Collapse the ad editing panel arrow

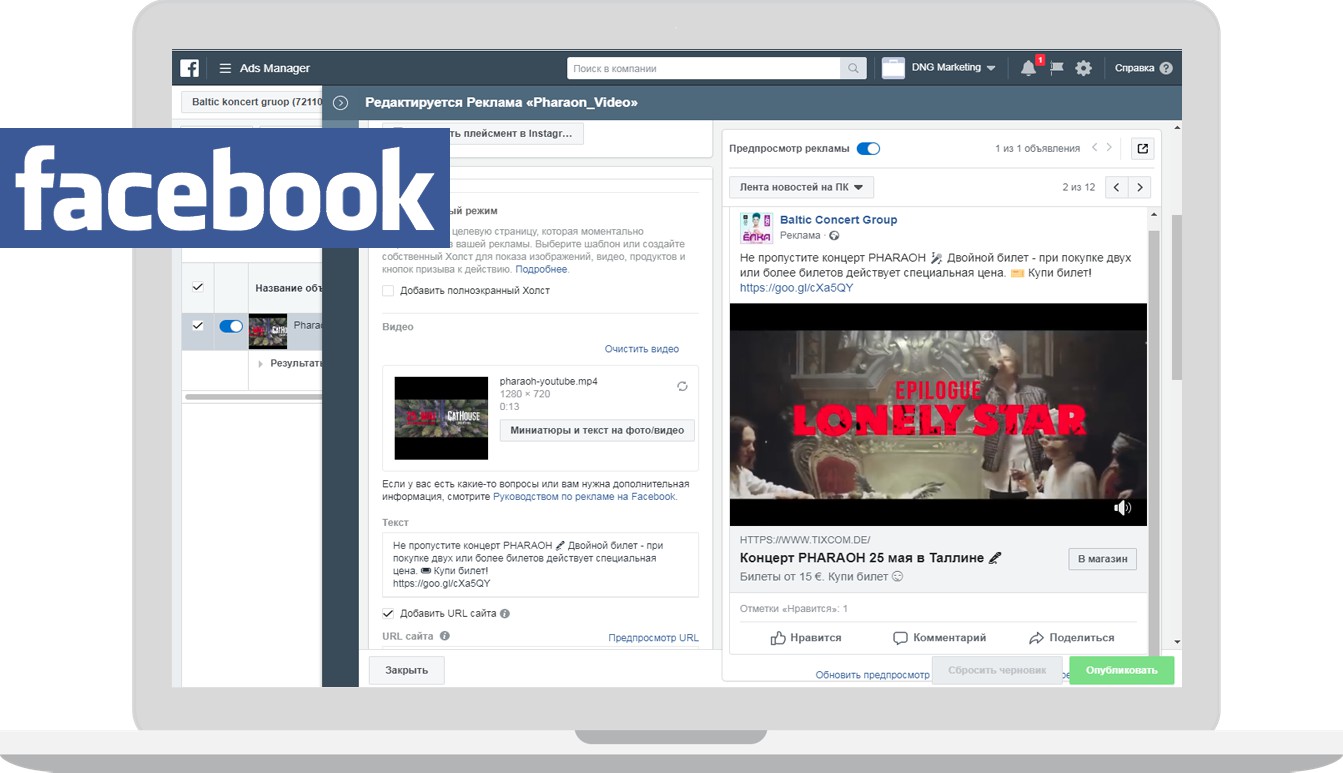[340, 102]
